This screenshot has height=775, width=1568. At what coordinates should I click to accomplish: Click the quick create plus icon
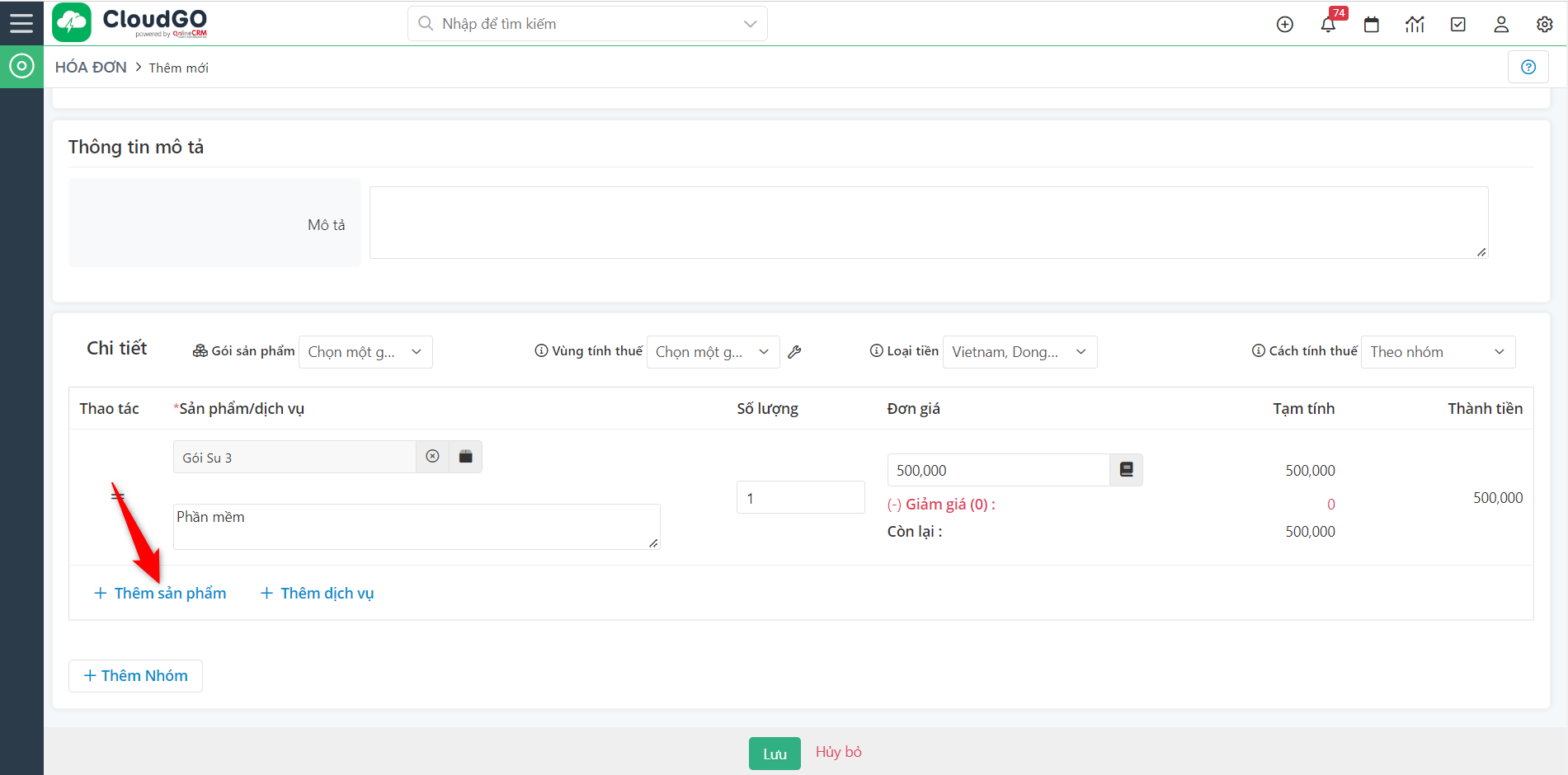point(1284,25)
